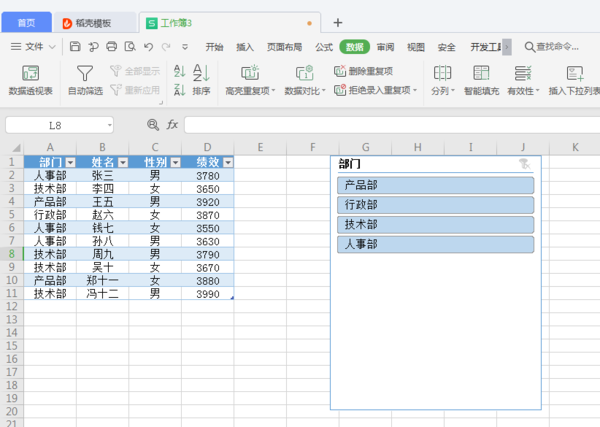Click 插入下拉列表 insert dropdown list
Screen dimensions: 600x427
[574, 80]
